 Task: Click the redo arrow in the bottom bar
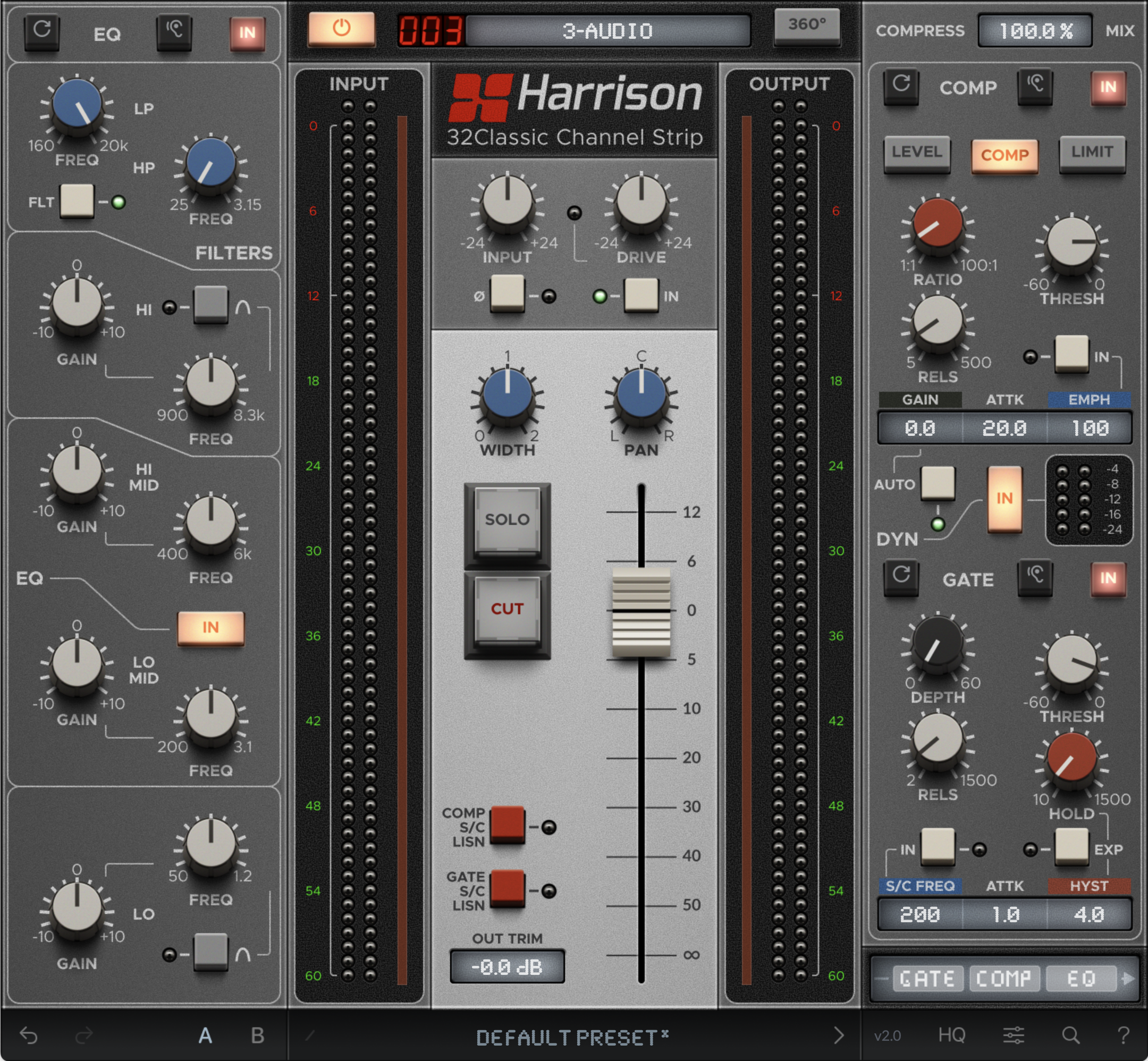[x=84, y=1035]
